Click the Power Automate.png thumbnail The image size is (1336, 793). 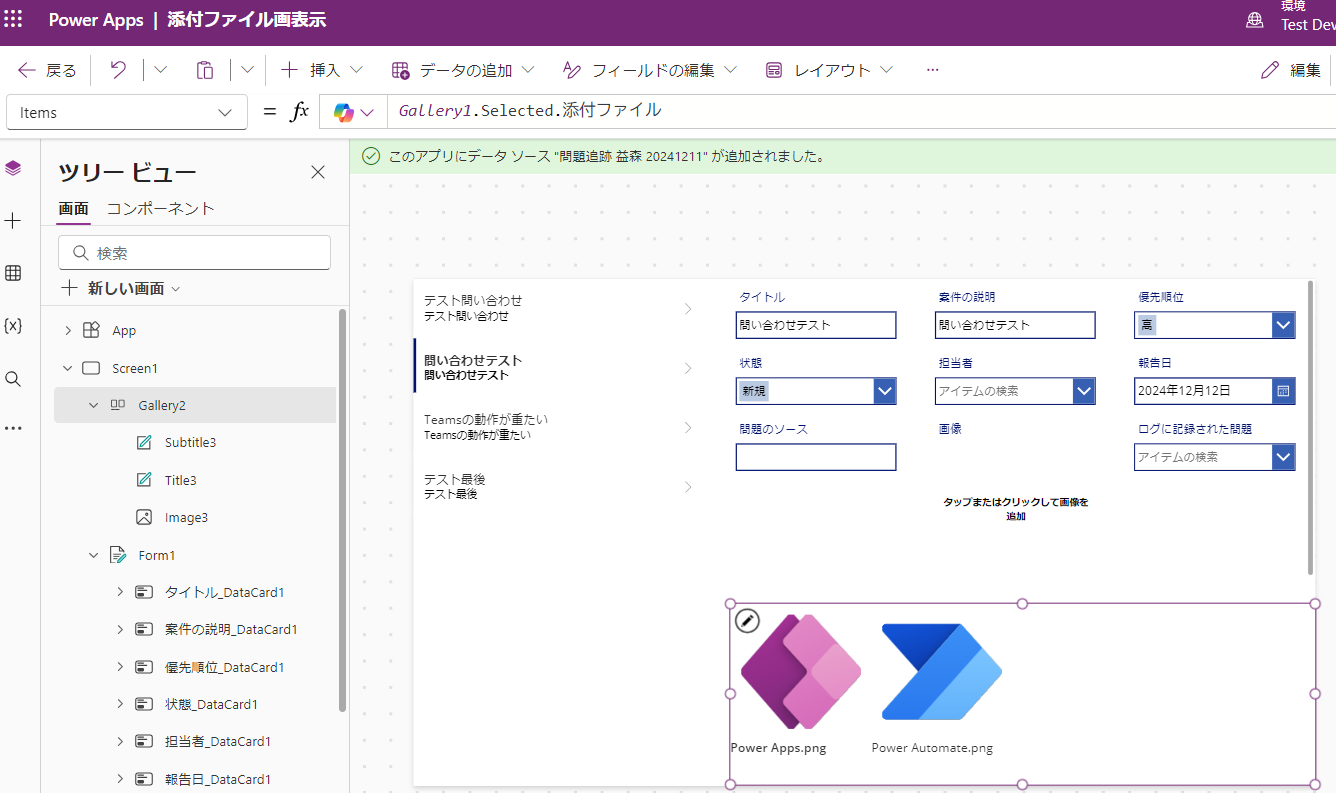941,672
